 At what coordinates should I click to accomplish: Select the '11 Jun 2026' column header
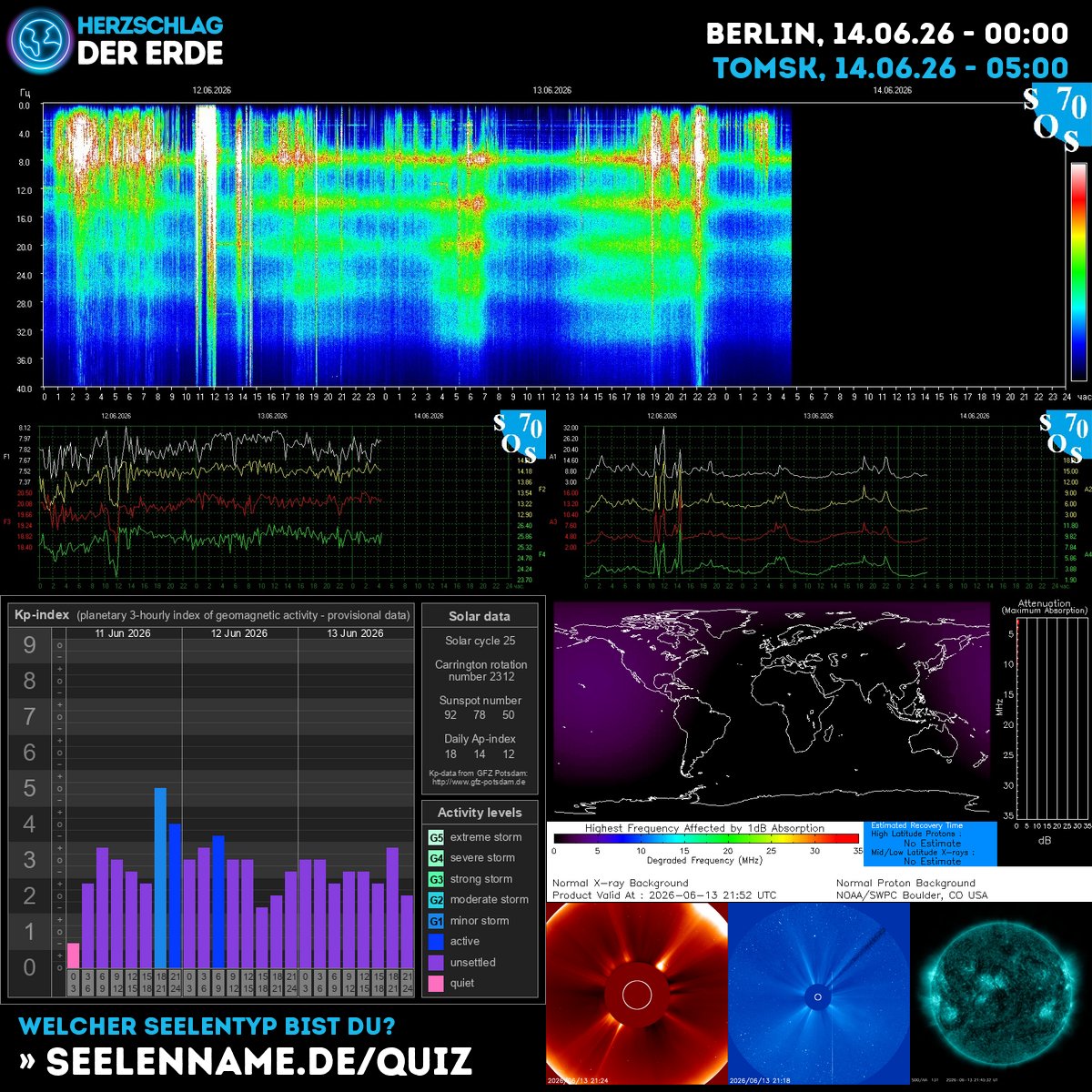pyautogui.click(x=123, y=633)
